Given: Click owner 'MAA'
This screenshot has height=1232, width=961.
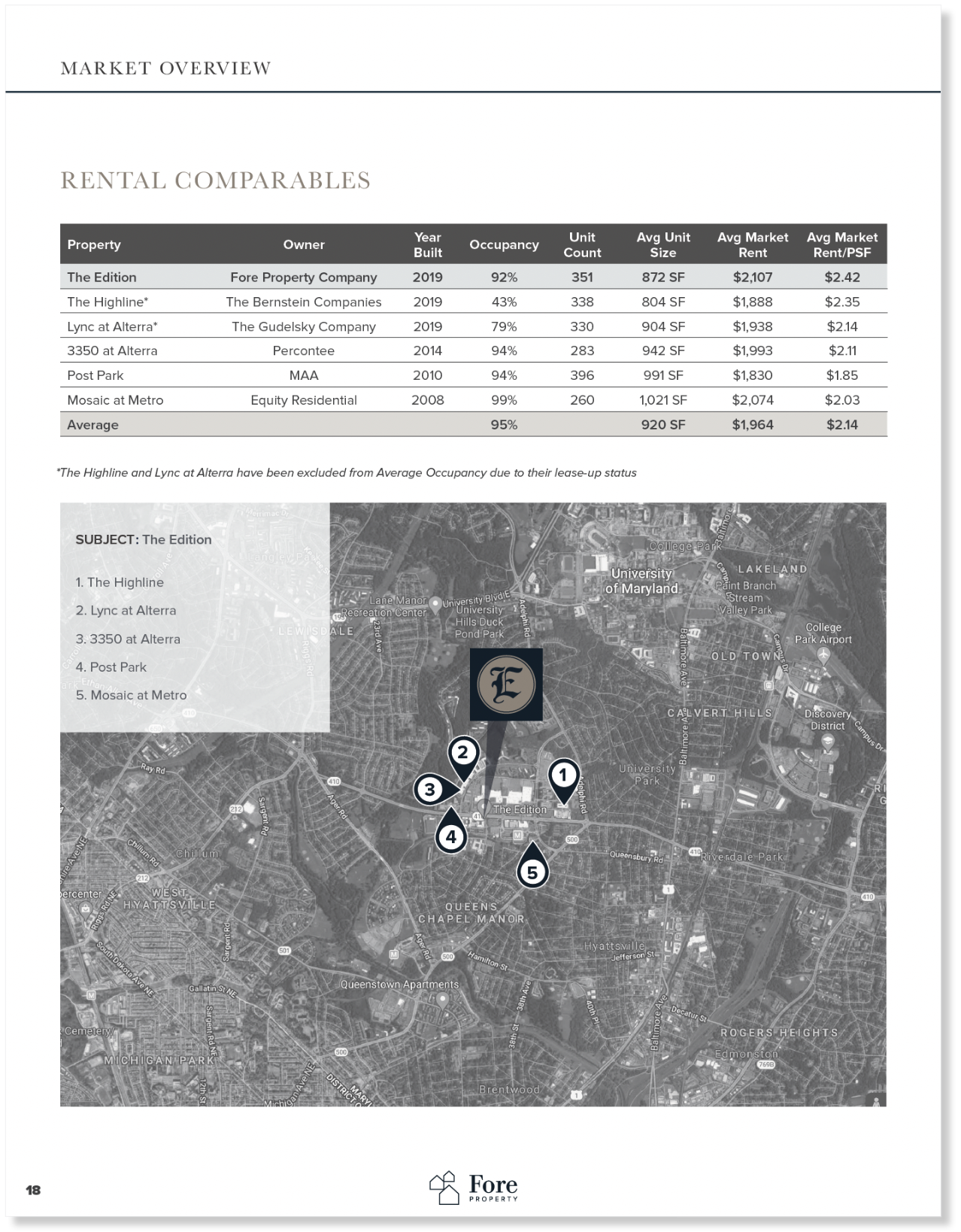Looking at the screenshot, I should coord(304,375).
